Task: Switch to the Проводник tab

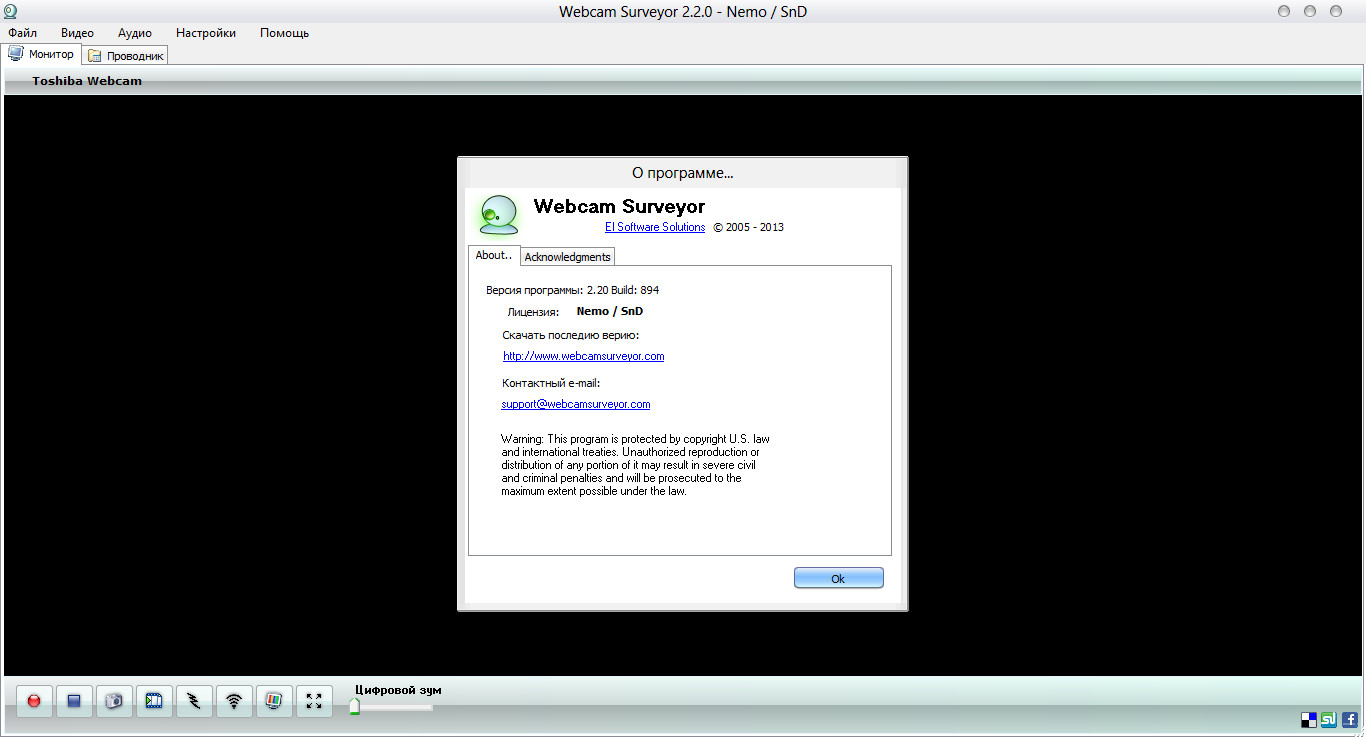Action: pyautogui.click(x=125, y=56)
